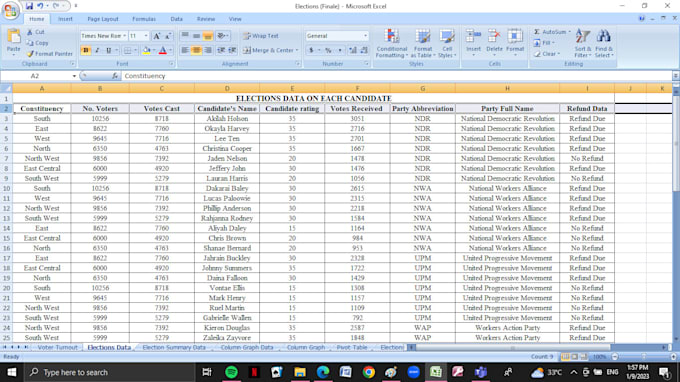This screenshot has height=382, width=680.
Task: Activate the Format Painter
Action: [x=49, y=54]
